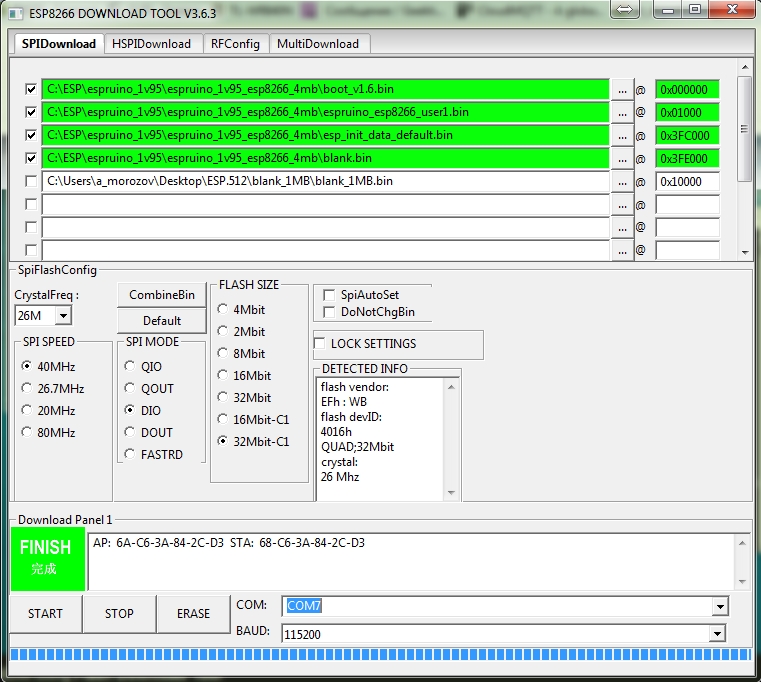Image resolution: width=761 pixels, height=682 pixels.
Task: Browse file for esp_init_data_default.bin row
Action: point(622,135)
